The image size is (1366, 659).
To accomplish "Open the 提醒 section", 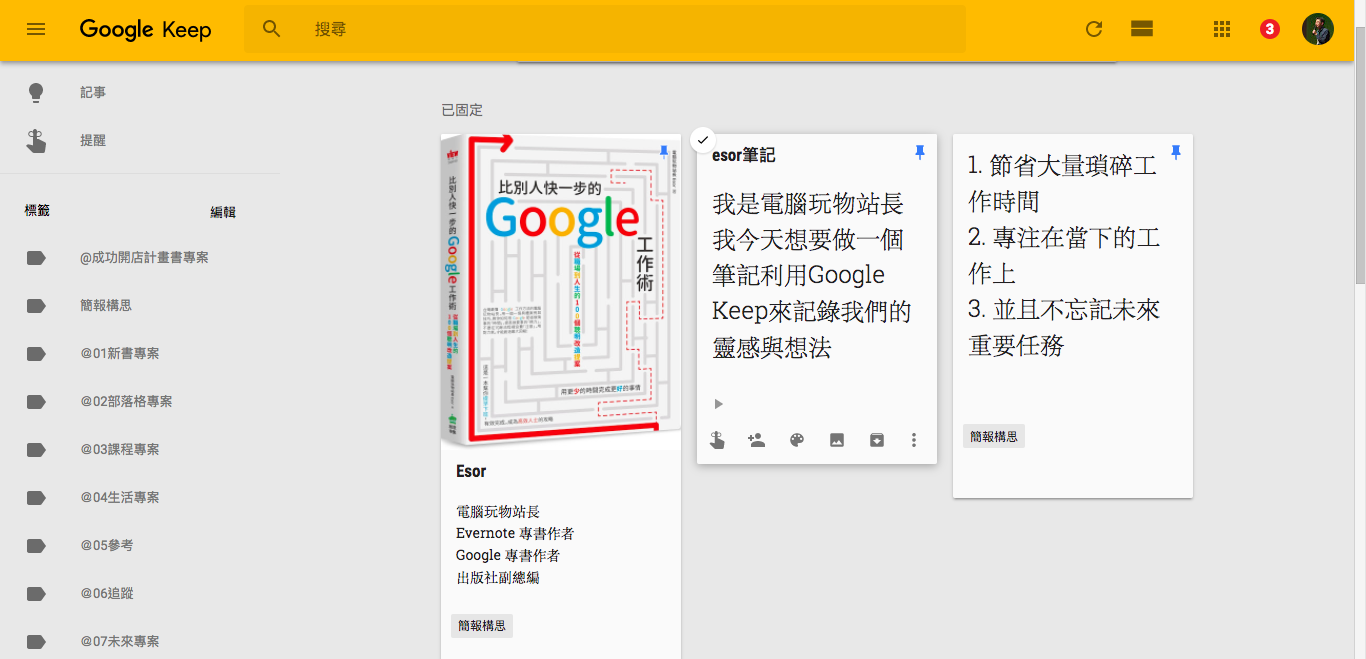I will click(93, 141).
